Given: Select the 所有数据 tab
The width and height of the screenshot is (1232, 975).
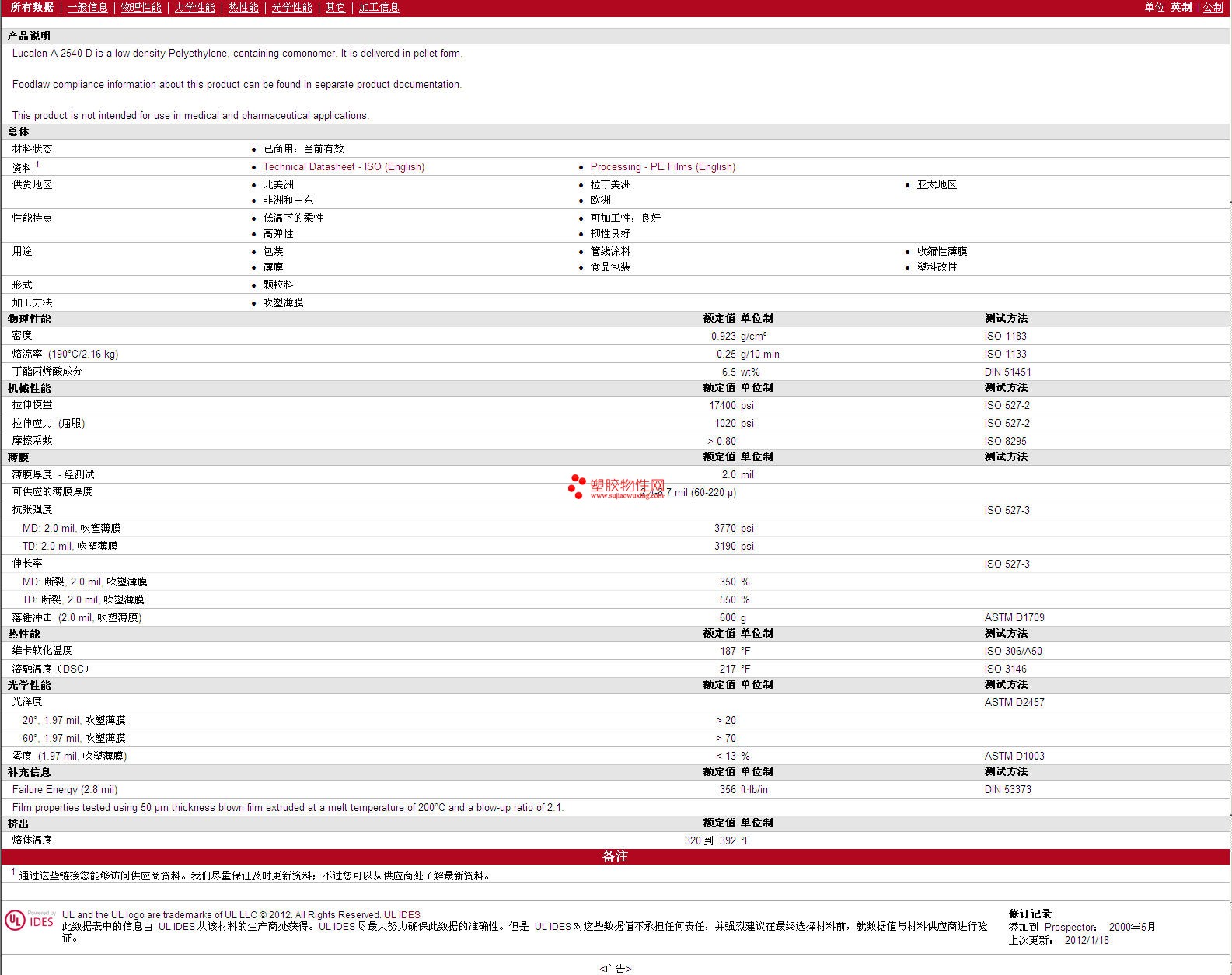Looking at the screenshot, I should tap(32, 7).
